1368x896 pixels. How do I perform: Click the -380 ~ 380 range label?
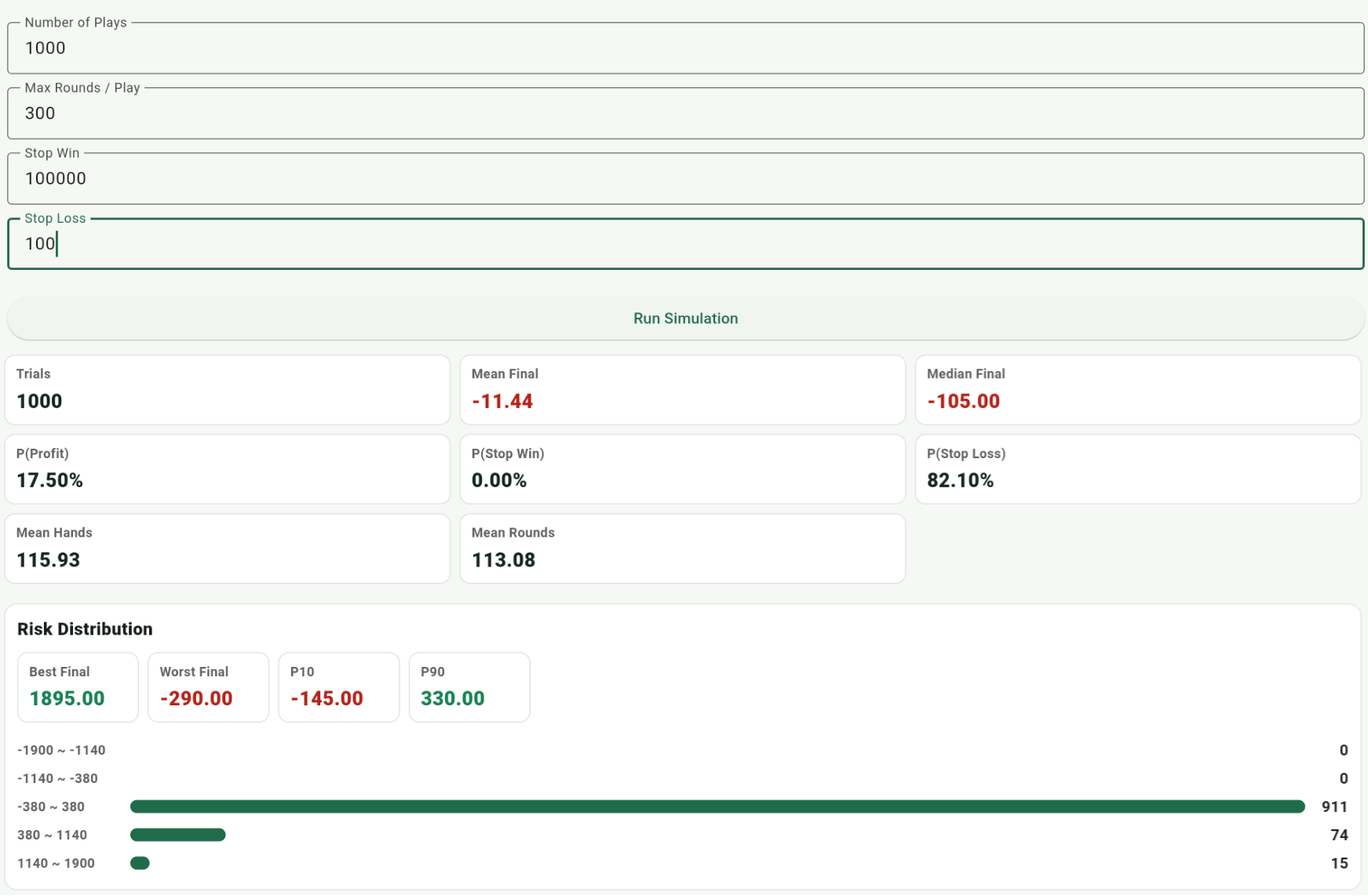(x=51, y=807)
